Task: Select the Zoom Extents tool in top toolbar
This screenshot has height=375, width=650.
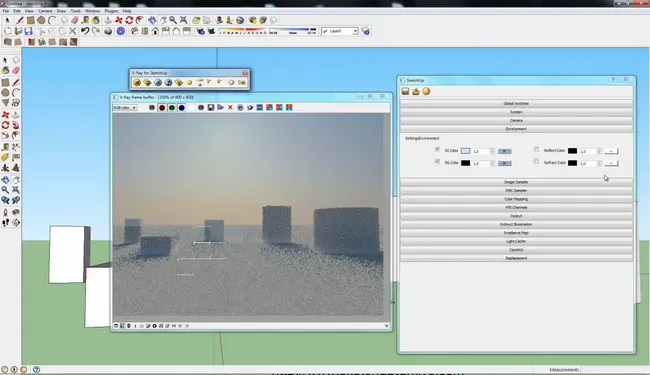Action: (x=184, y=20)
